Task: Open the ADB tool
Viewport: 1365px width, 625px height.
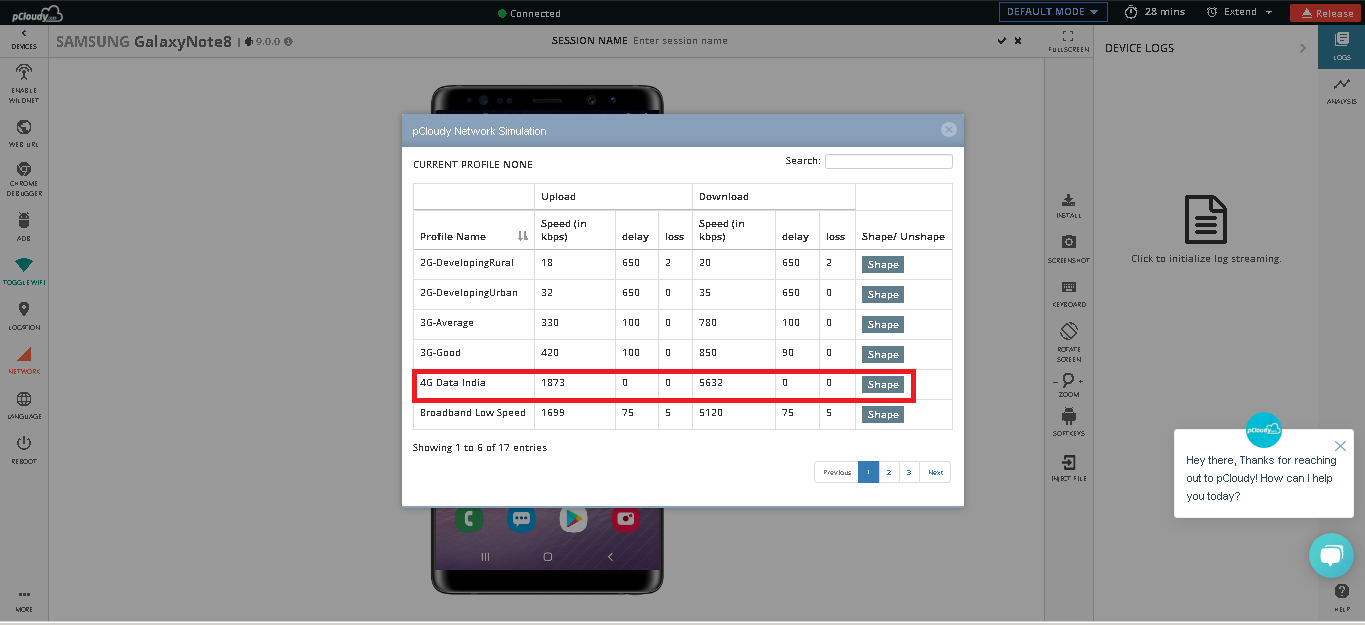Action: [24, 226]
